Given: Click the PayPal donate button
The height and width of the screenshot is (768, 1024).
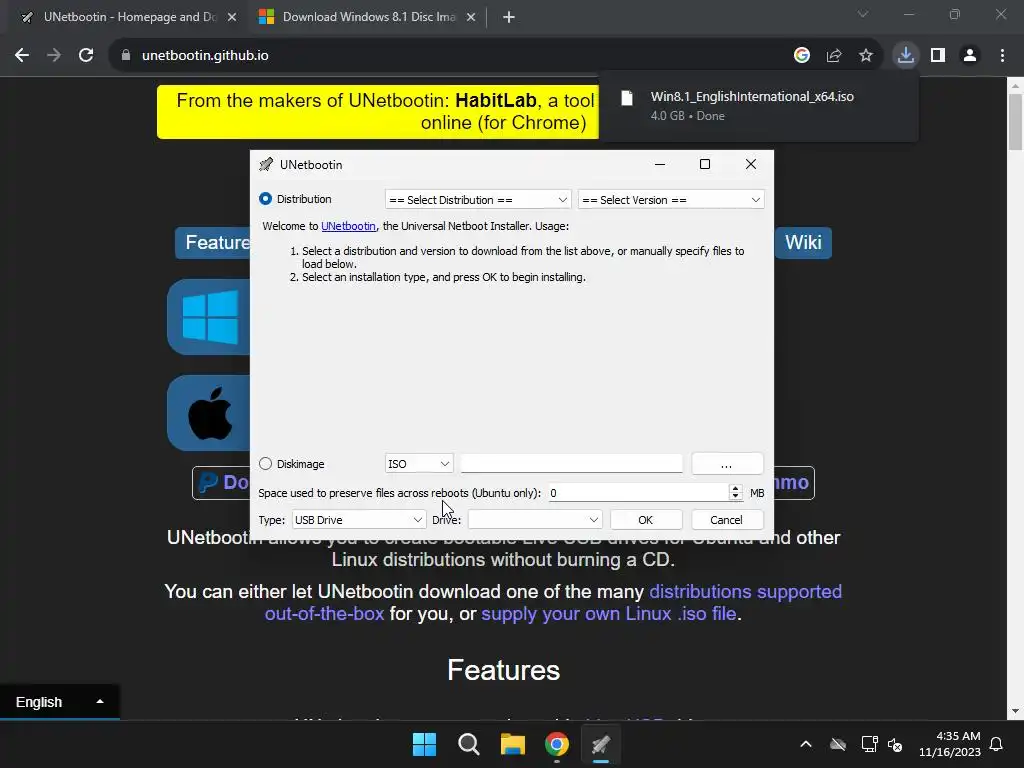Looking at the screenshot, I should [x=221, y=483].
